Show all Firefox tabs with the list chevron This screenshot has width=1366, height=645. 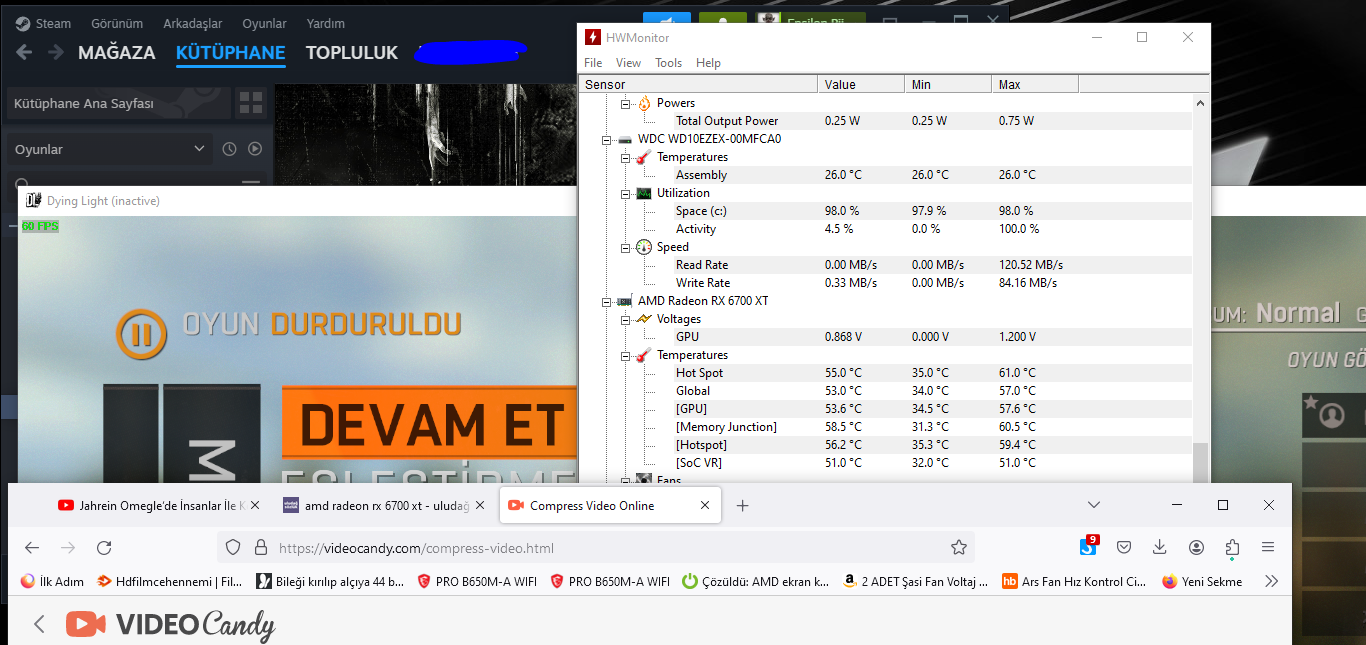(1094, 505)
